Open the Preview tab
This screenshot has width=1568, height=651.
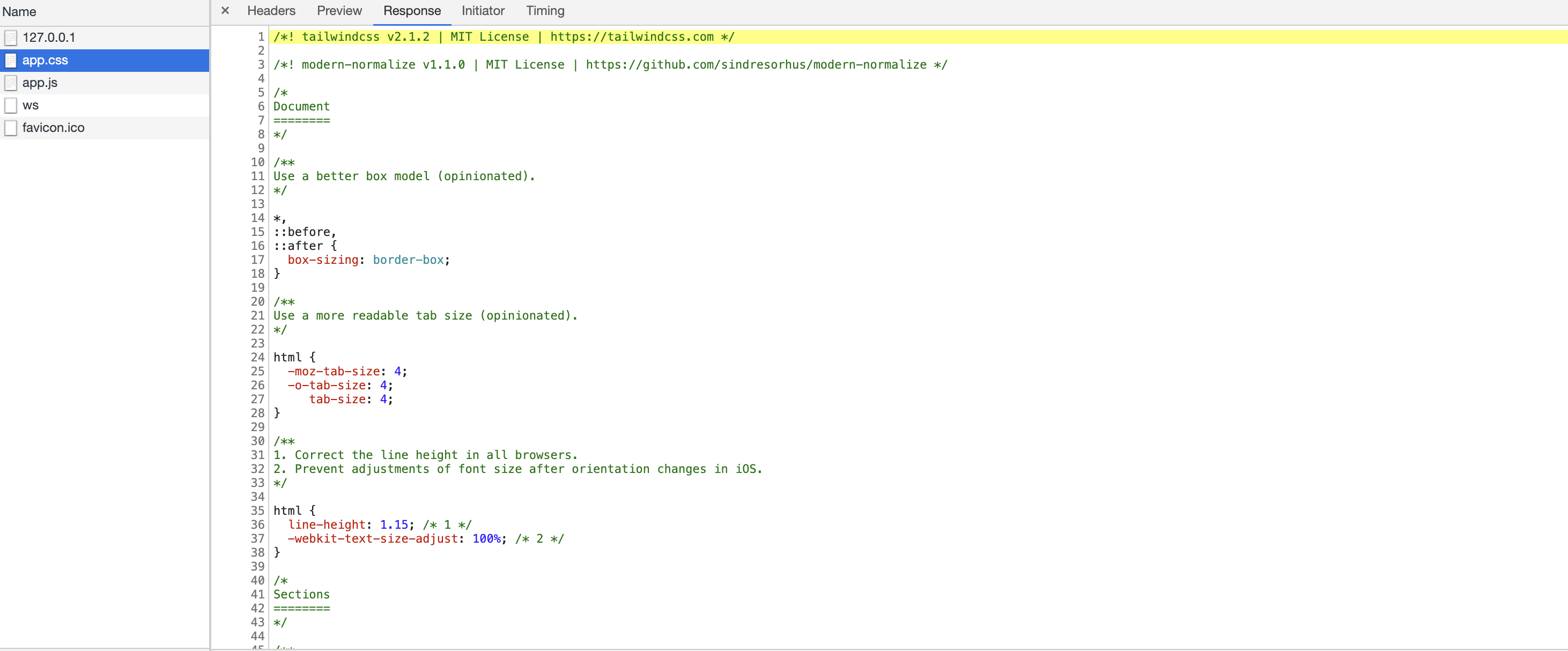point(339,10)
